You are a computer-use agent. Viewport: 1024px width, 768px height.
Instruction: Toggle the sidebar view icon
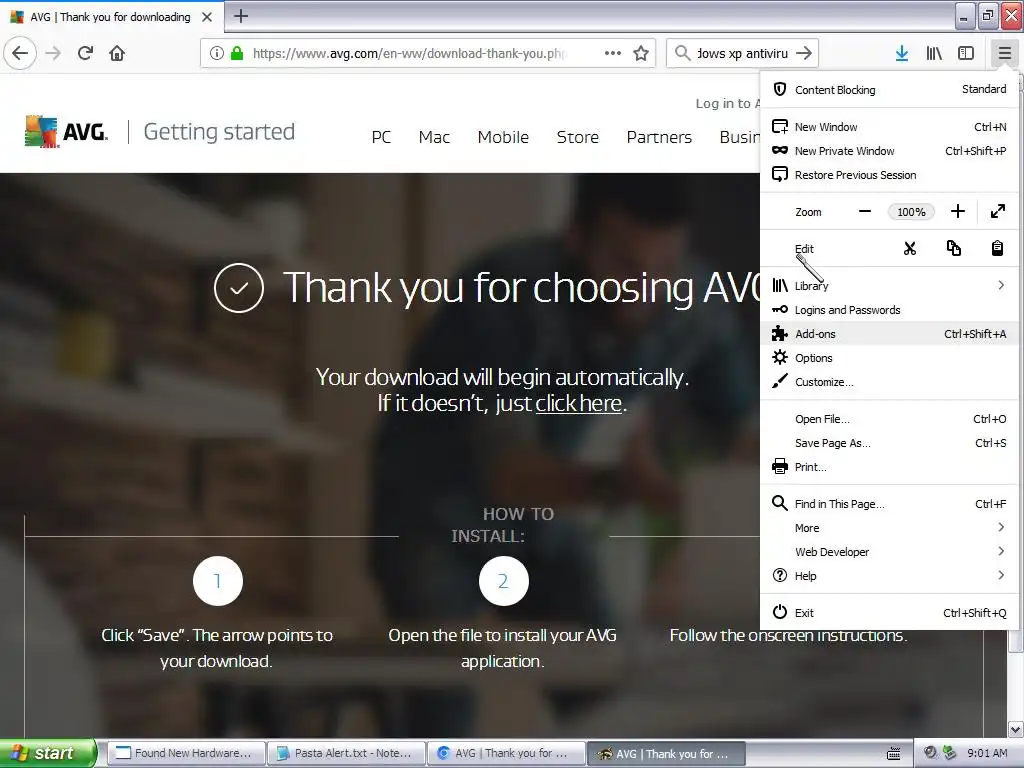pyautogui.click(x=966, y=53)
